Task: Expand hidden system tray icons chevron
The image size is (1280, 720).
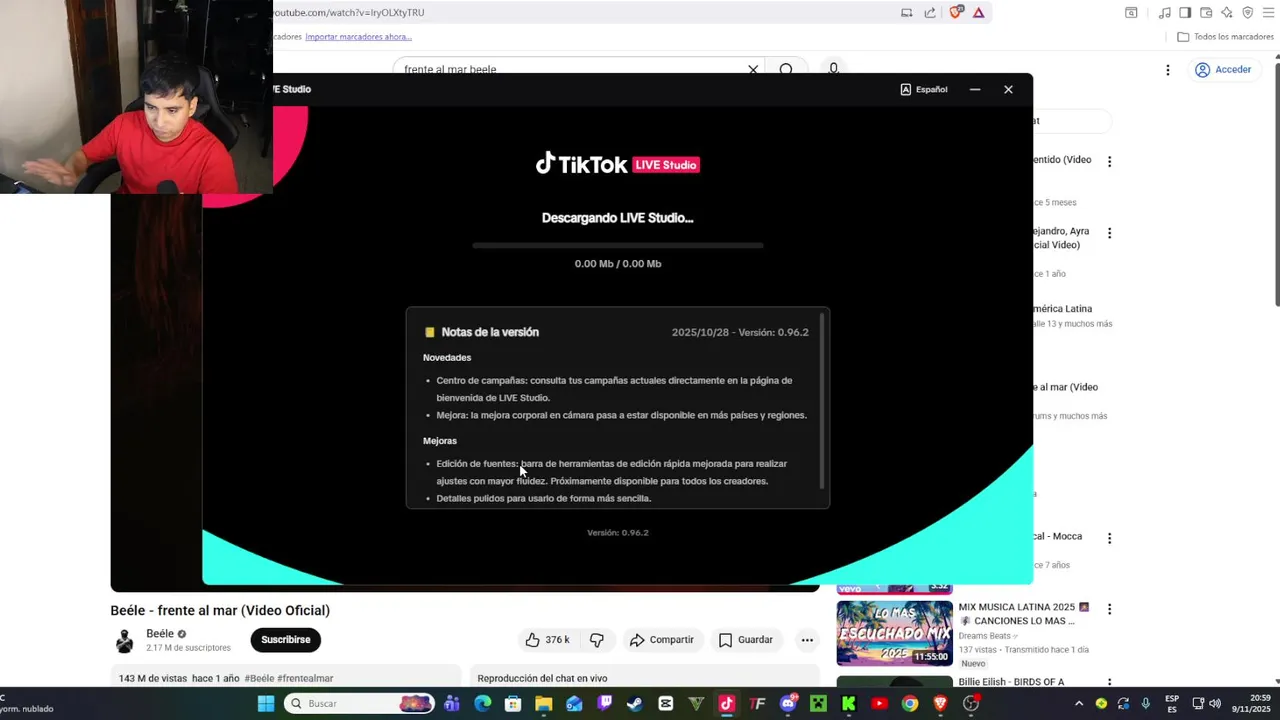Action: (1079, 704)
